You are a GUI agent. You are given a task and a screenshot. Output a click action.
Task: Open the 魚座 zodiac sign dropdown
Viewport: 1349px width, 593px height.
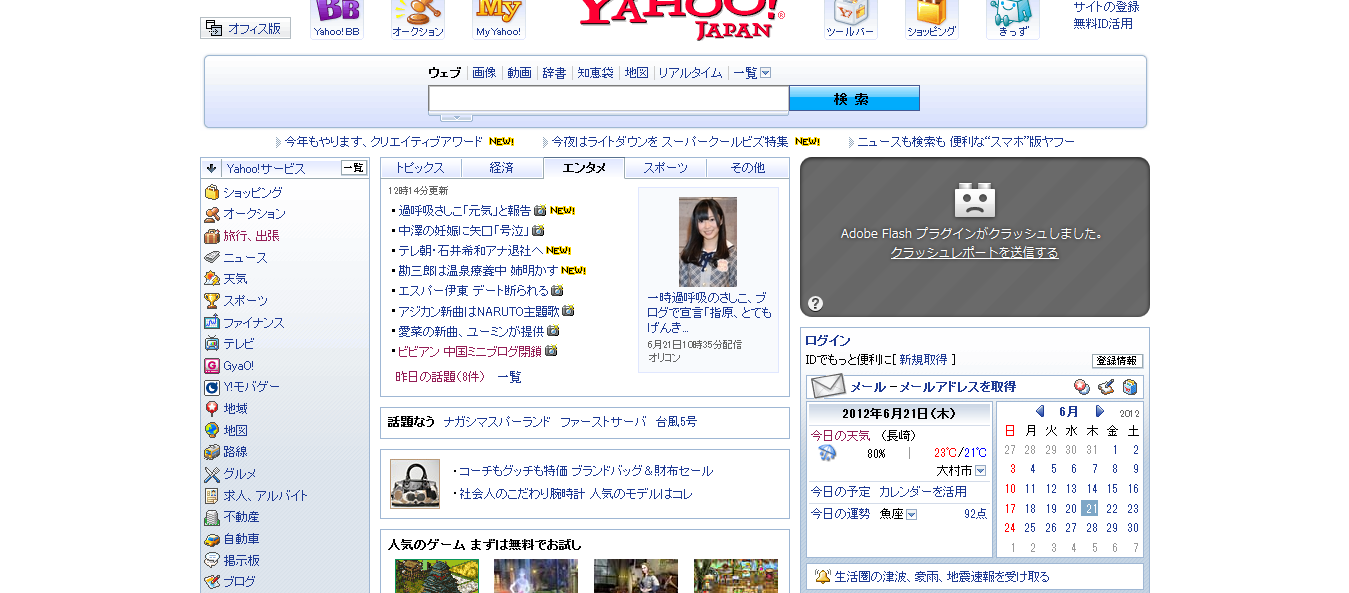tap(911, 514)
